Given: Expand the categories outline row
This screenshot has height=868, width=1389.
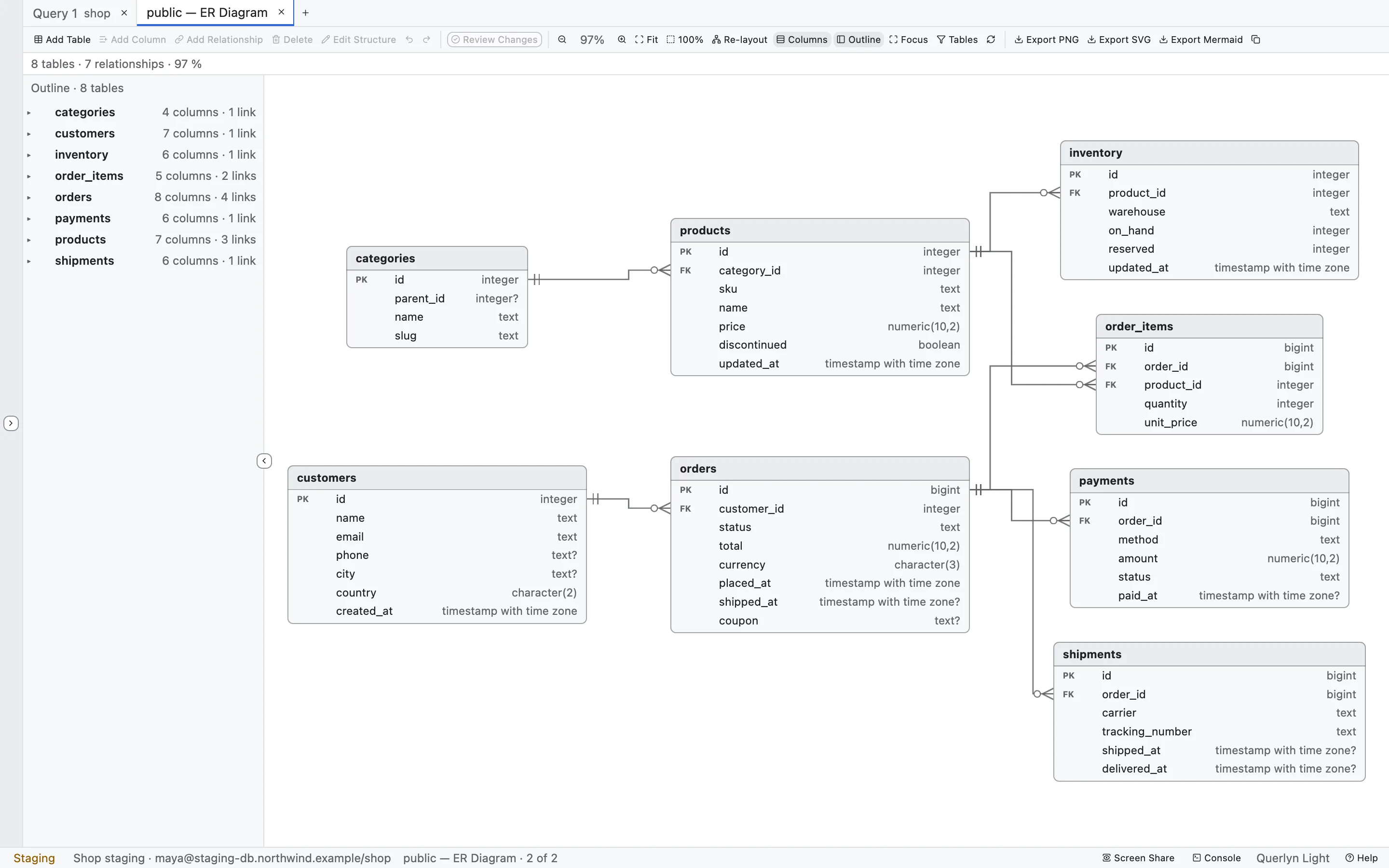Looking at the screenshot, I should 29,112.
